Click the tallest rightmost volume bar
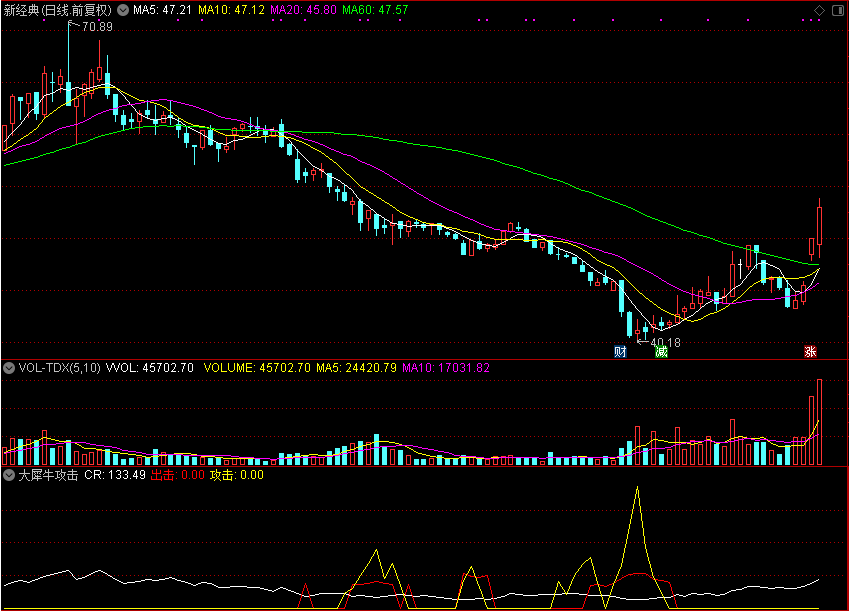 coord(819,422)
